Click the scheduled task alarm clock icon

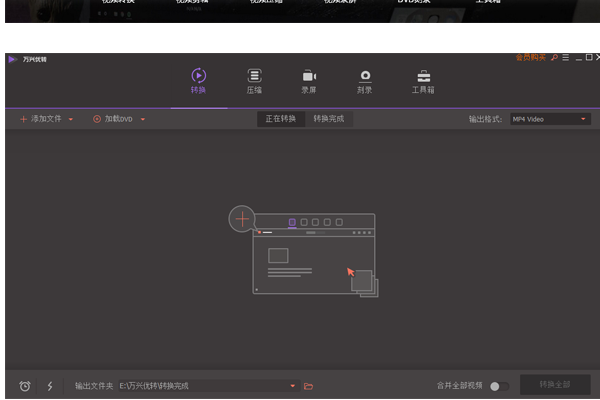25,386
